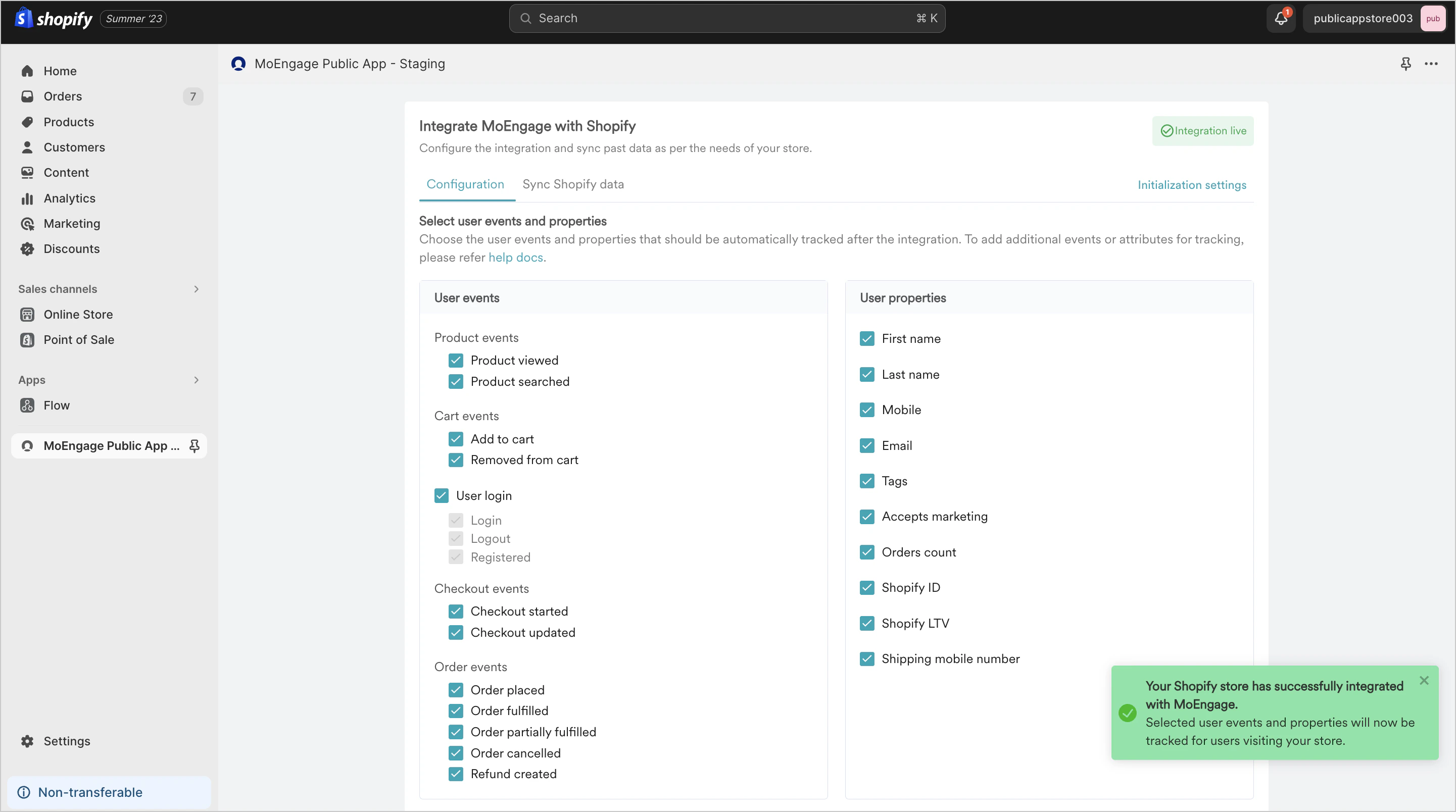Disable the User login event
1456x812 pixels.
[x=442, y=495]
